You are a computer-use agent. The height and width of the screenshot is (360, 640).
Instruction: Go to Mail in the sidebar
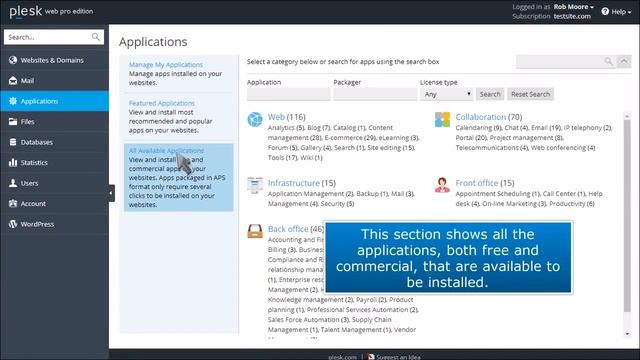coord(54,80)
